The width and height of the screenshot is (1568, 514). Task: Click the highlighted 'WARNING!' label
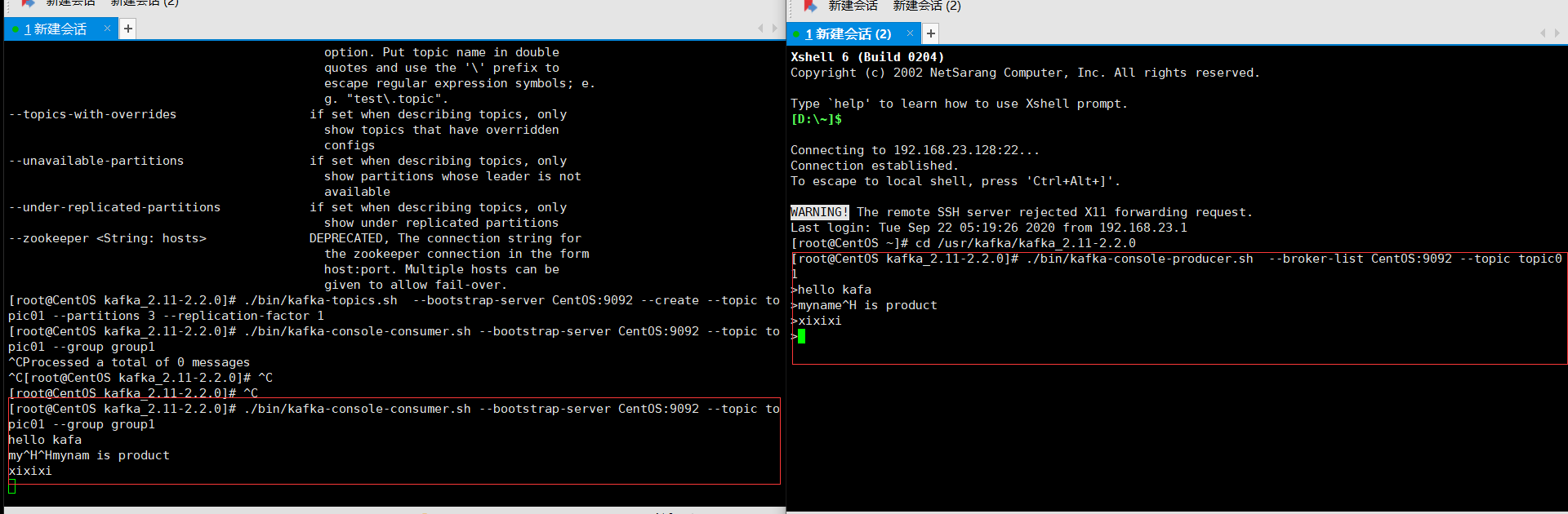(819, 212)
